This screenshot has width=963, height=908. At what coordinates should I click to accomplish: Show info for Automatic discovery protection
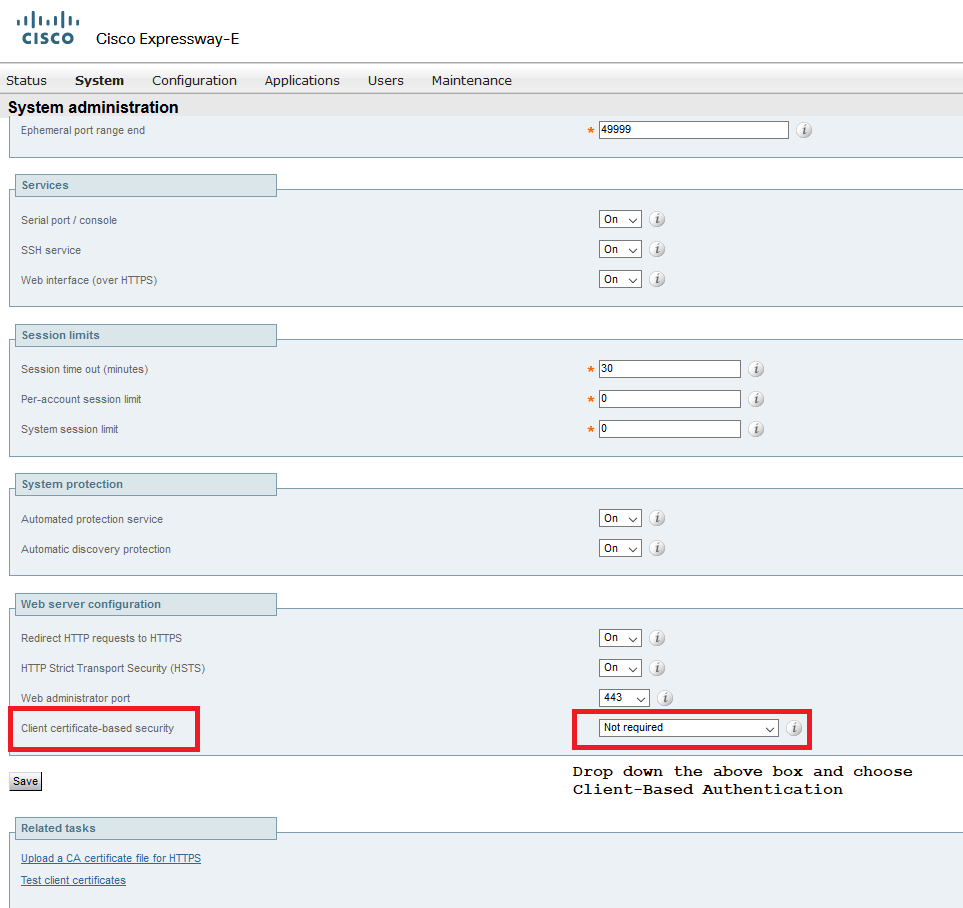(x=657, y=548)
